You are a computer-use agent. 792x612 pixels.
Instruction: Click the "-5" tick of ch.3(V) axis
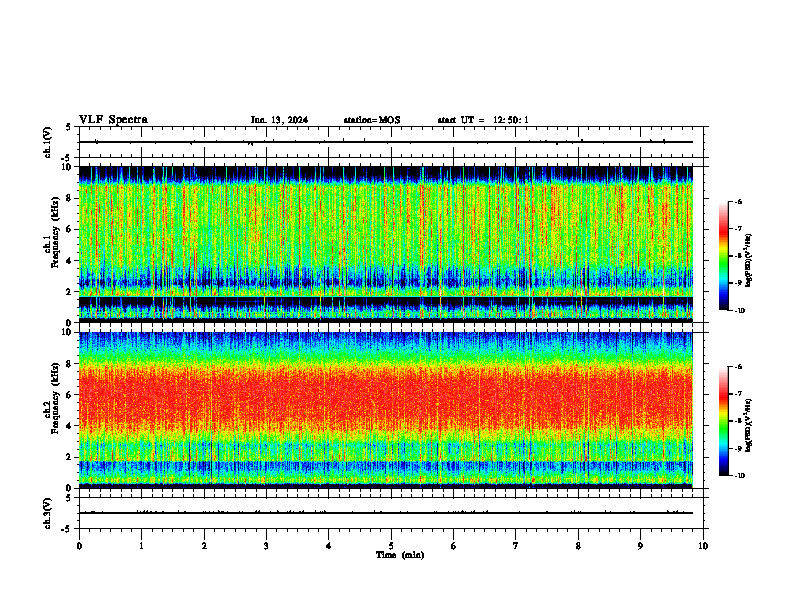click(68, 529)
